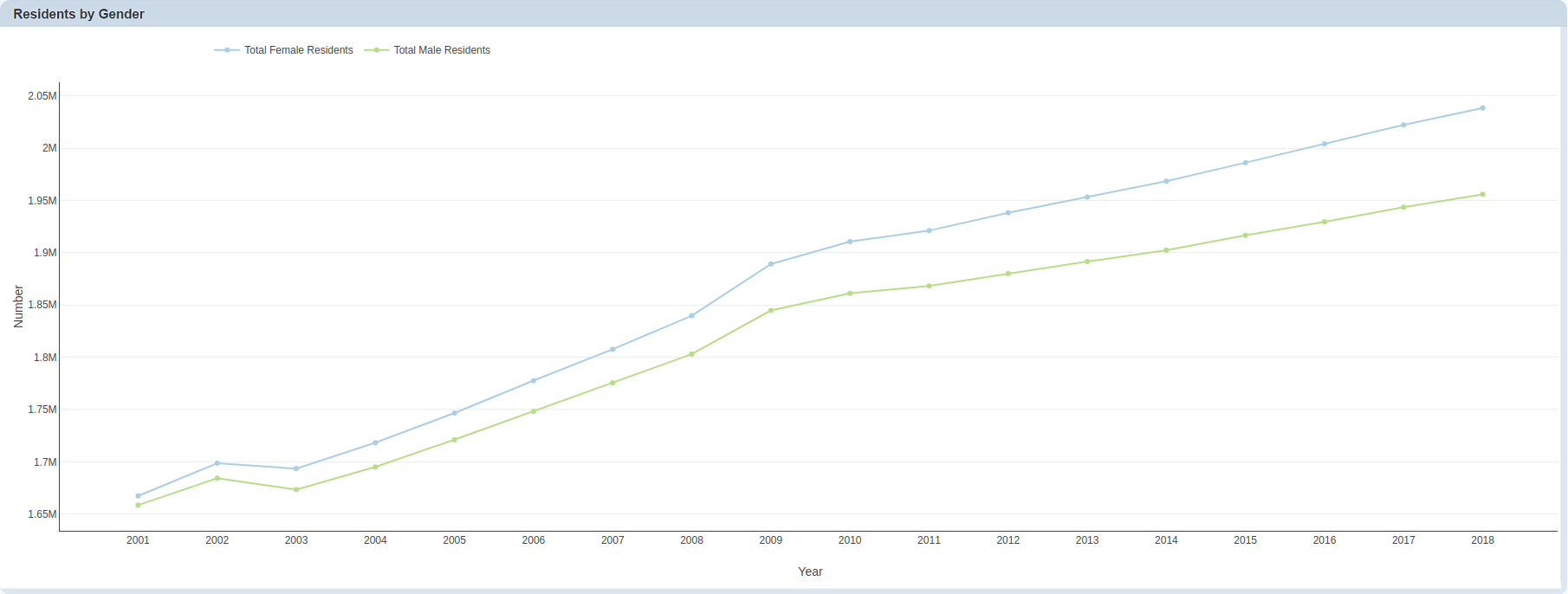Pick the 2001 male residents data point
The width and height of the screenshot is (1568, 594).
click(x=138, y=505)
